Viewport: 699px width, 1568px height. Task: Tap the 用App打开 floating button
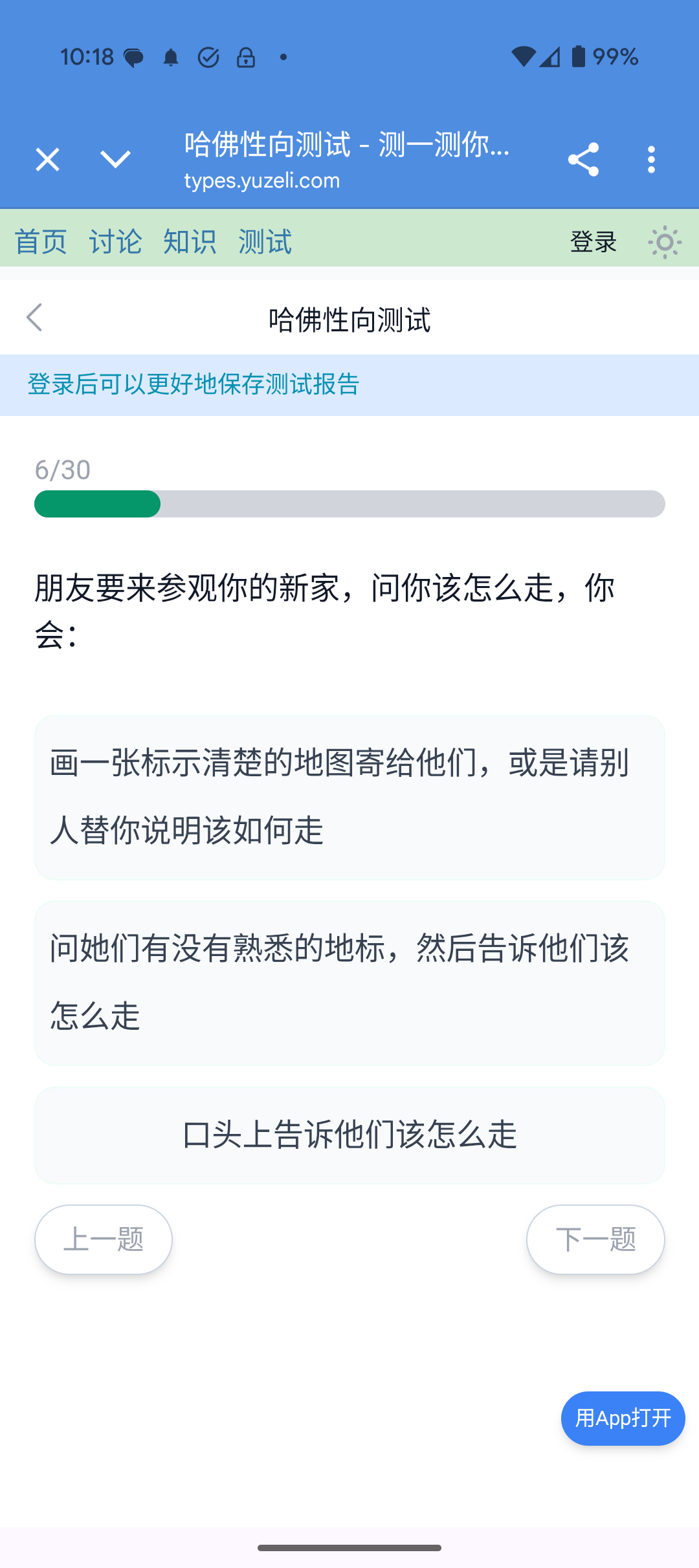(x=623, y=1419)
